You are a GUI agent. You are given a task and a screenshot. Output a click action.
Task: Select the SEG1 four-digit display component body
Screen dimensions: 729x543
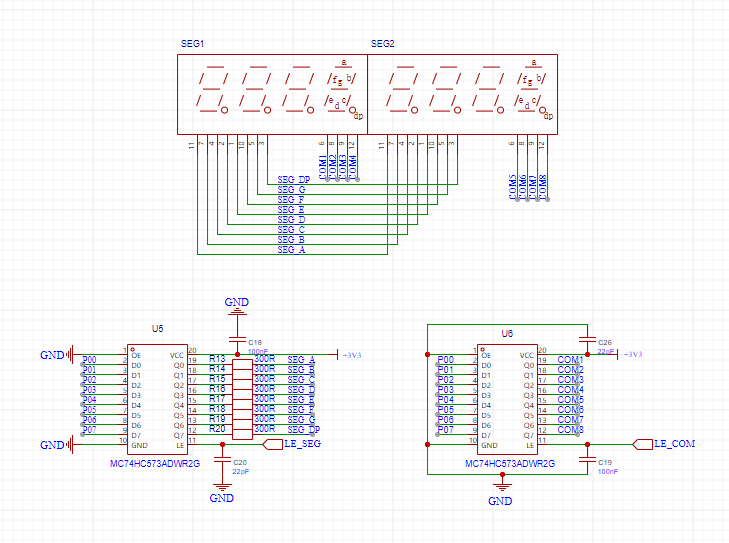[272, 94]
